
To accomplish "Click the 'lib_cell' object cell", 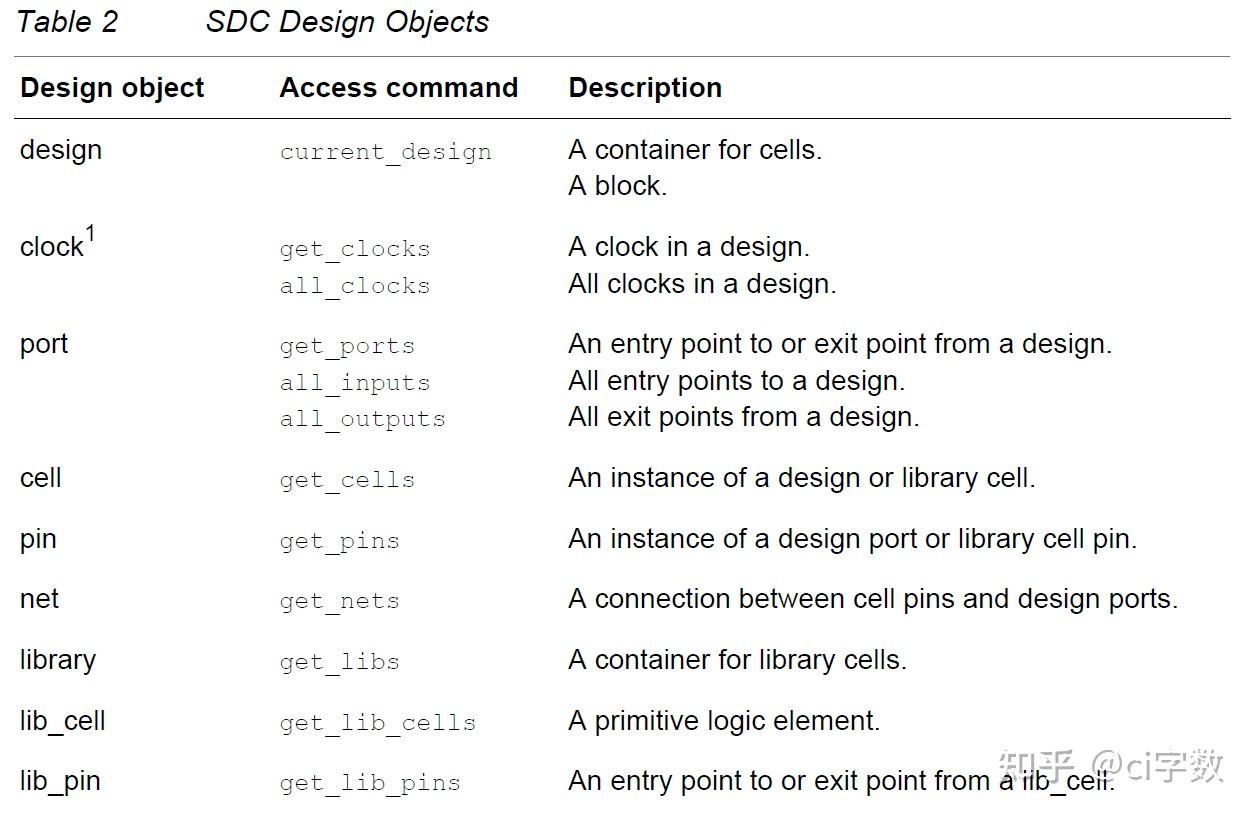I will click(x=63, y=722).
